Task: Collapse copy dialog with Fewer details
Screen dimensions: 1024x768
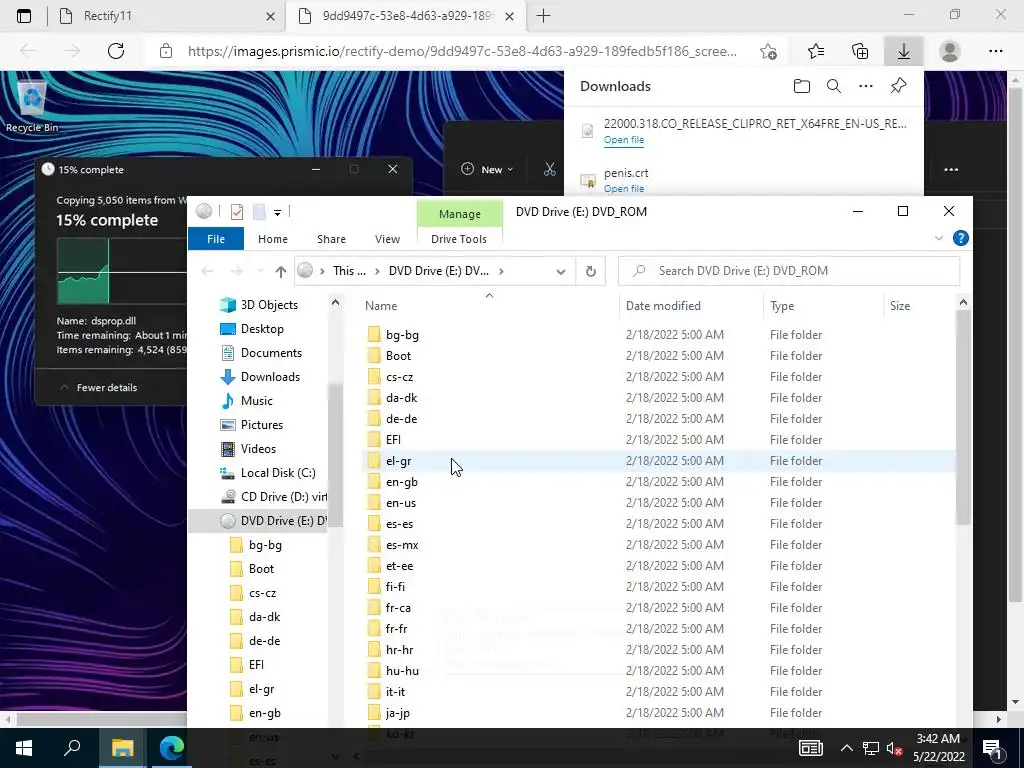Action: coord(98,387)
